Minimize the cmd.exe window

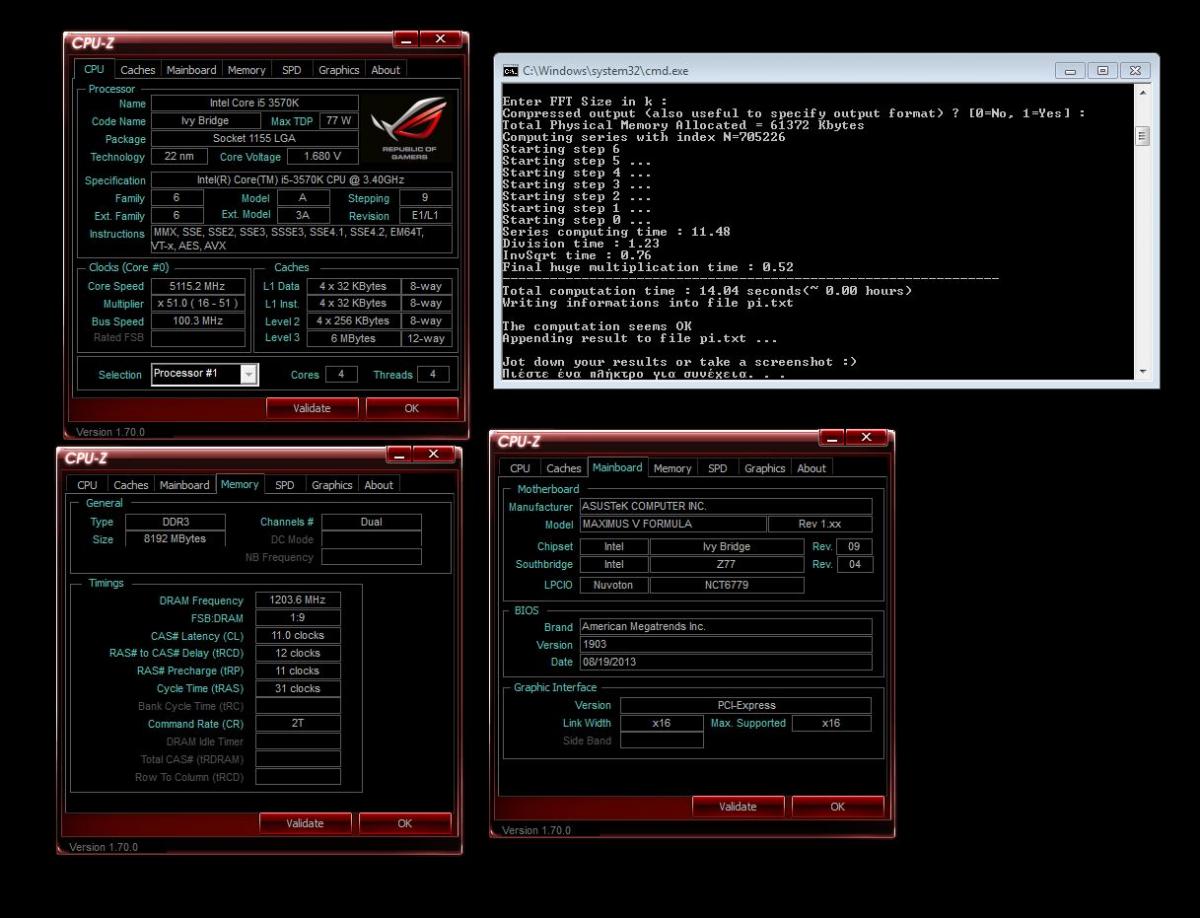pos(1071,71)
